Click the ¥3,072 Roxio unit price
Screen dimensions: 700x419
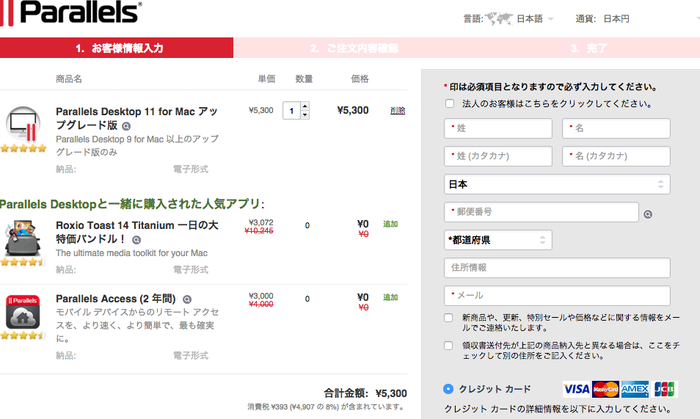(x=261, y=222)
